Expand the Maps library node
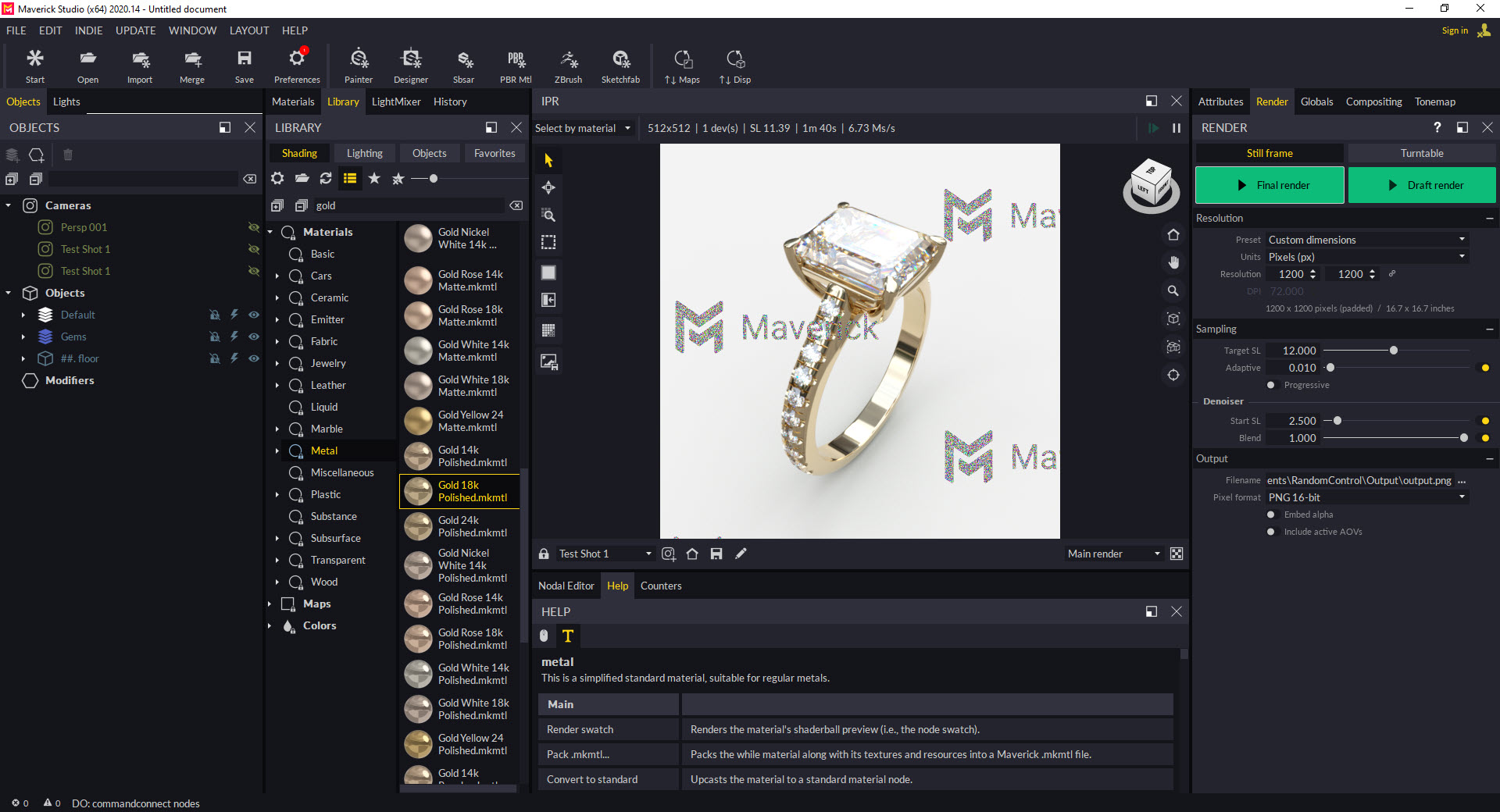The width and height of the screenshot is (1500, 812). [x=270, y=604]
